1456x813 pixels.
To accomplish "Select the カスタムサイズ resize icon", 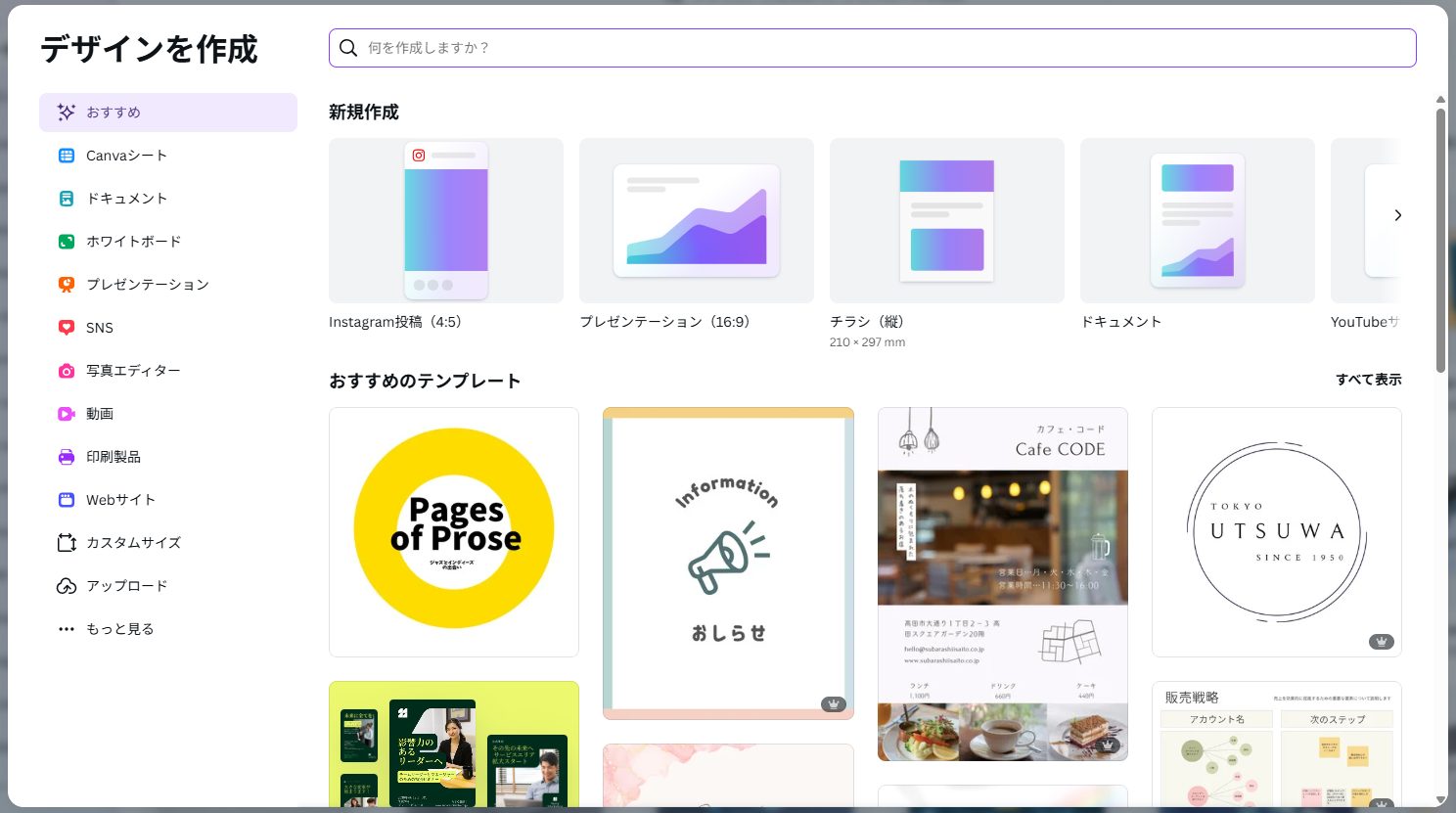I will [67, 543].
